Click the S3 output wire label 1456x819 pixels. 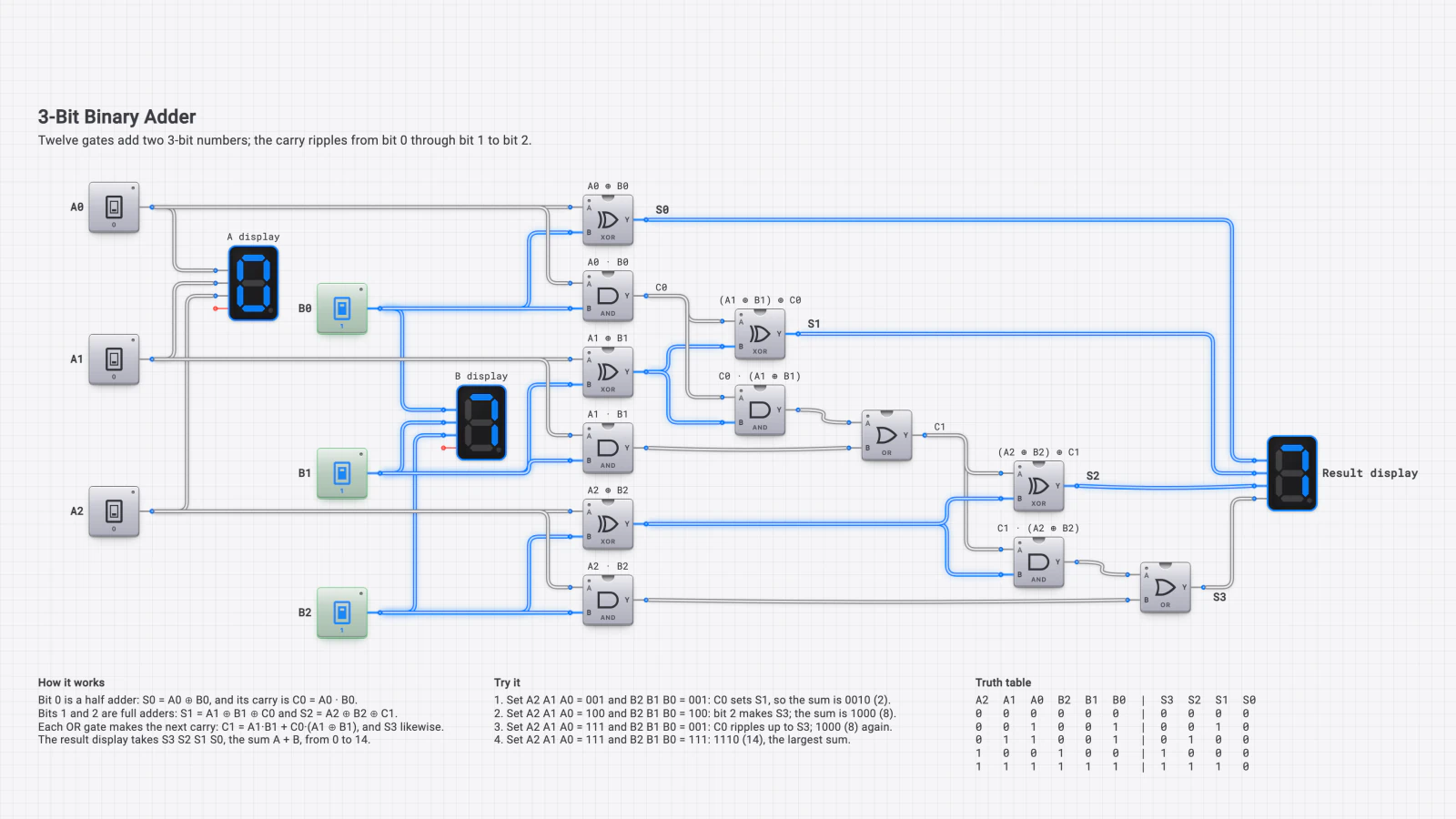pos(1219,597)
